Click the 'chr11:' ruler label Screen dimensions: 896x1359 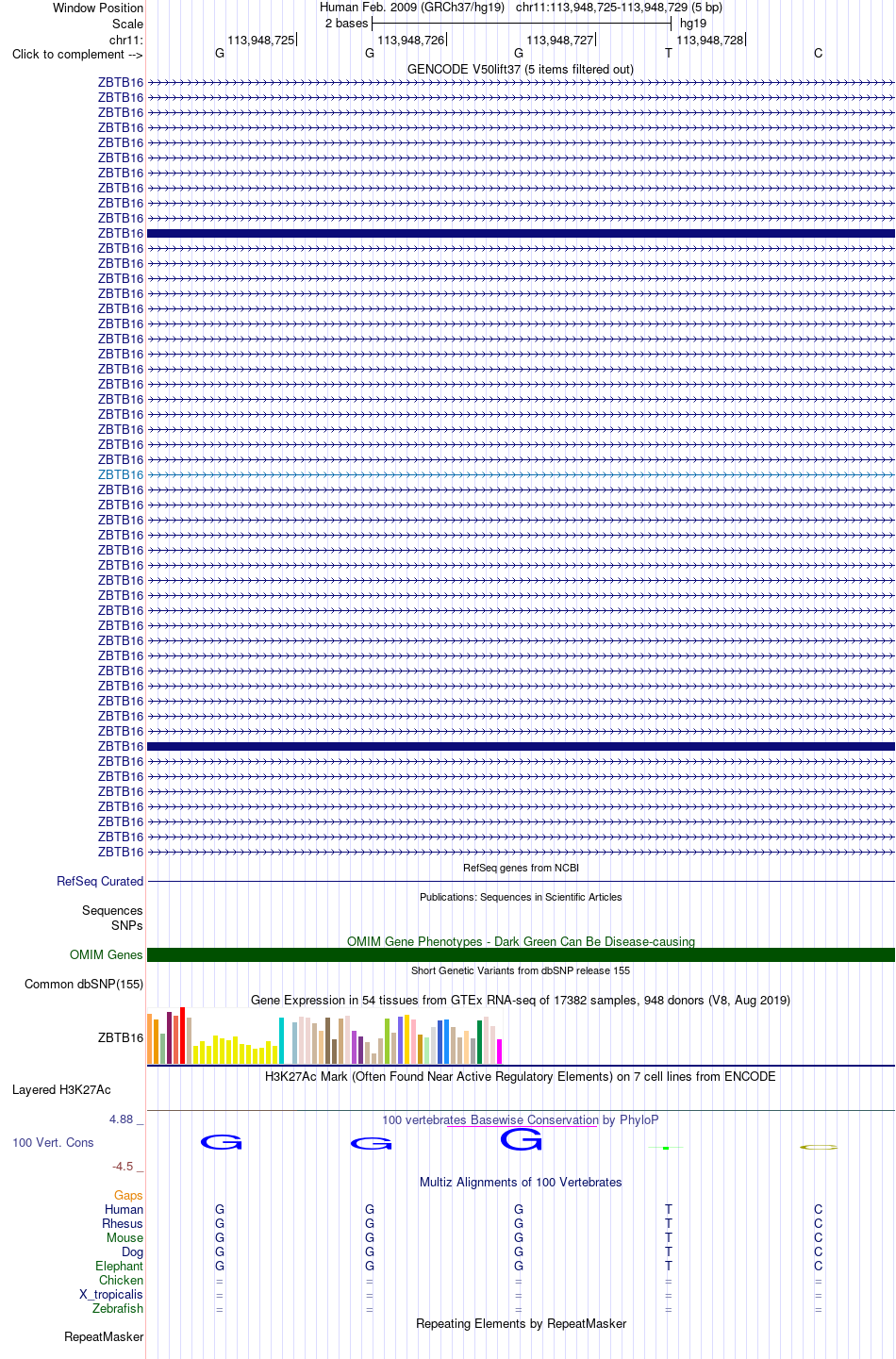tap(126, 40)
